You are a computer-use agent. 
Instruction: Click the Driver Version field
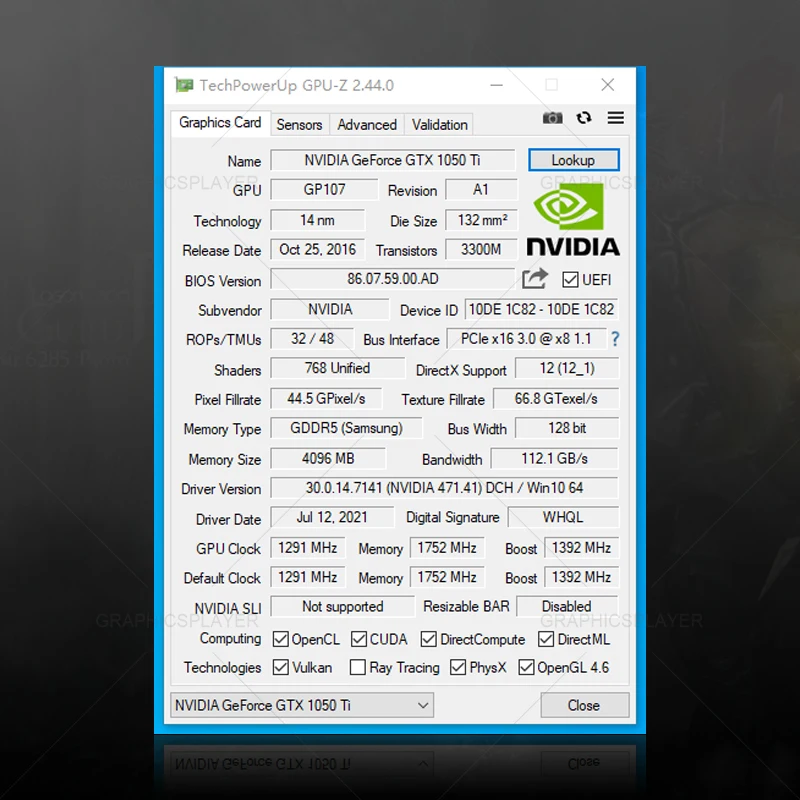(x=444, y=488)
